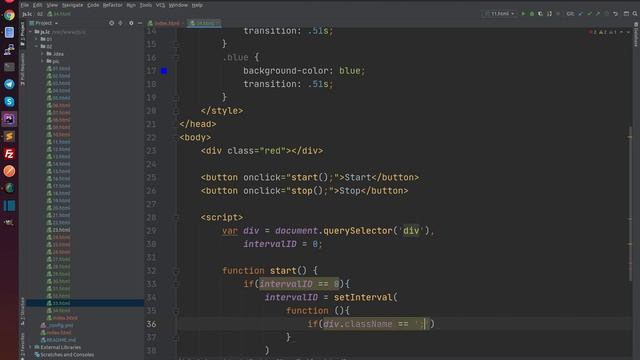Expand all nodes in Project panel header

pos(120,23)
